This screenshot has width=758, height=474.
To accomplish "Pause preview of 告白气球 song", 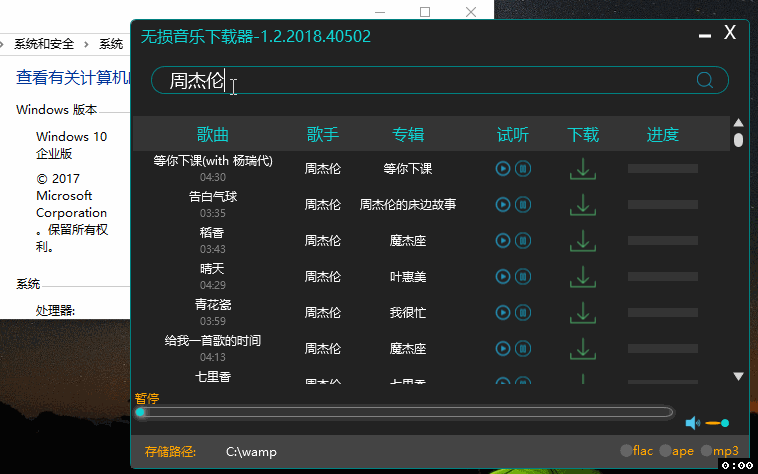I will pyautogui.click(x=522, y=205).
